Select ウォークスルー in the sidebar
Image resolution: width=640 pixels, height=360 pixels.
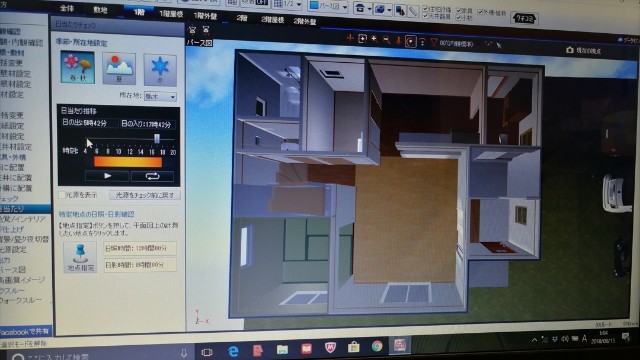(21, 300)
